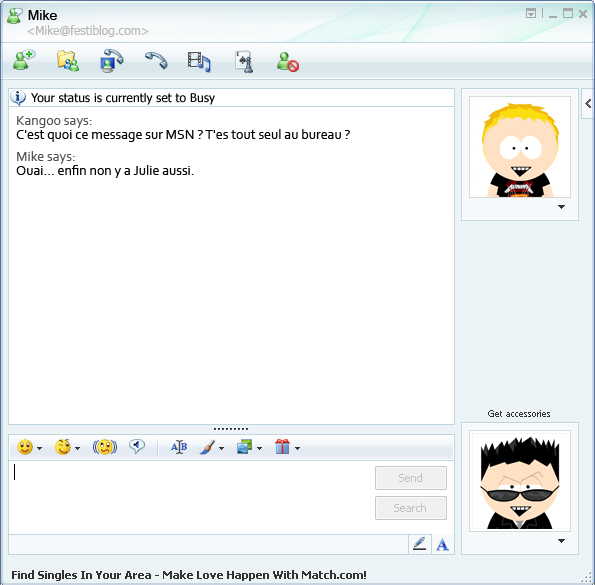Click the contact icon in title bar

(x=15, y=16)
